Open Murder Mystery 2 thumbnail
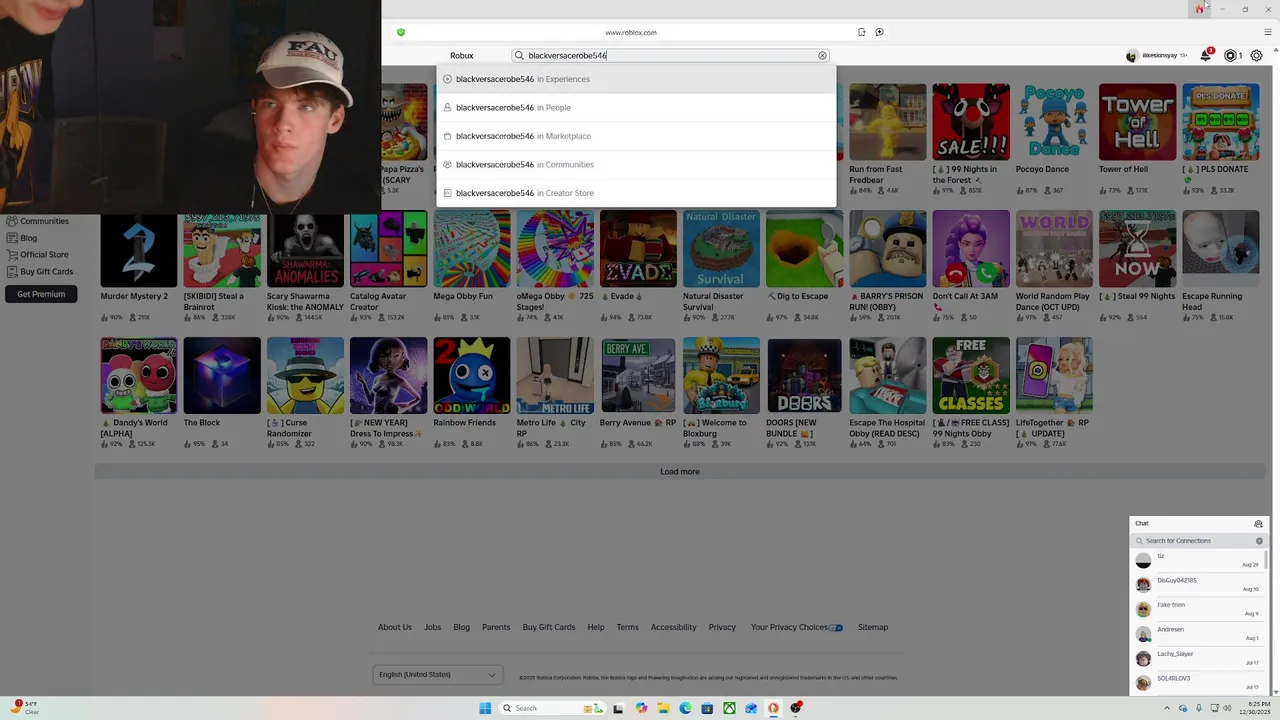This screenshot has height=720, width=1280. point(139,249)
